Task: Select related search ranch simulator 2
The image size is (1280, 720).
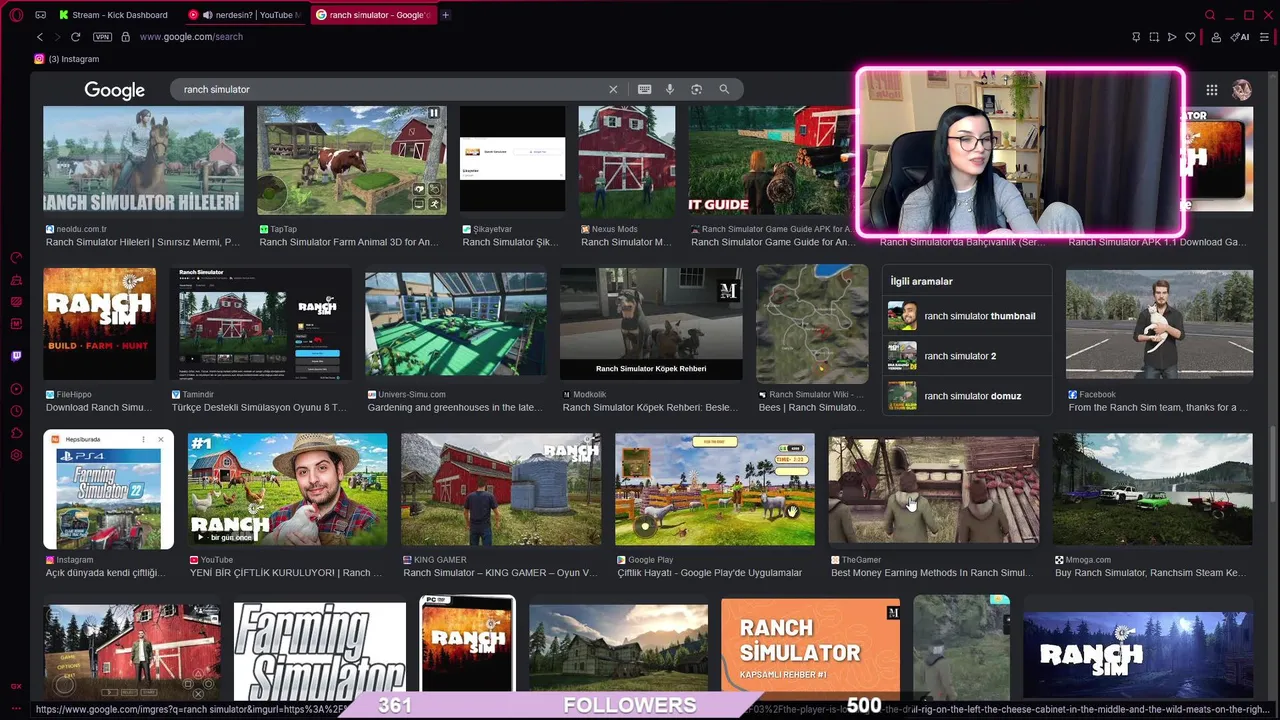Action: (x=967, y=356)
